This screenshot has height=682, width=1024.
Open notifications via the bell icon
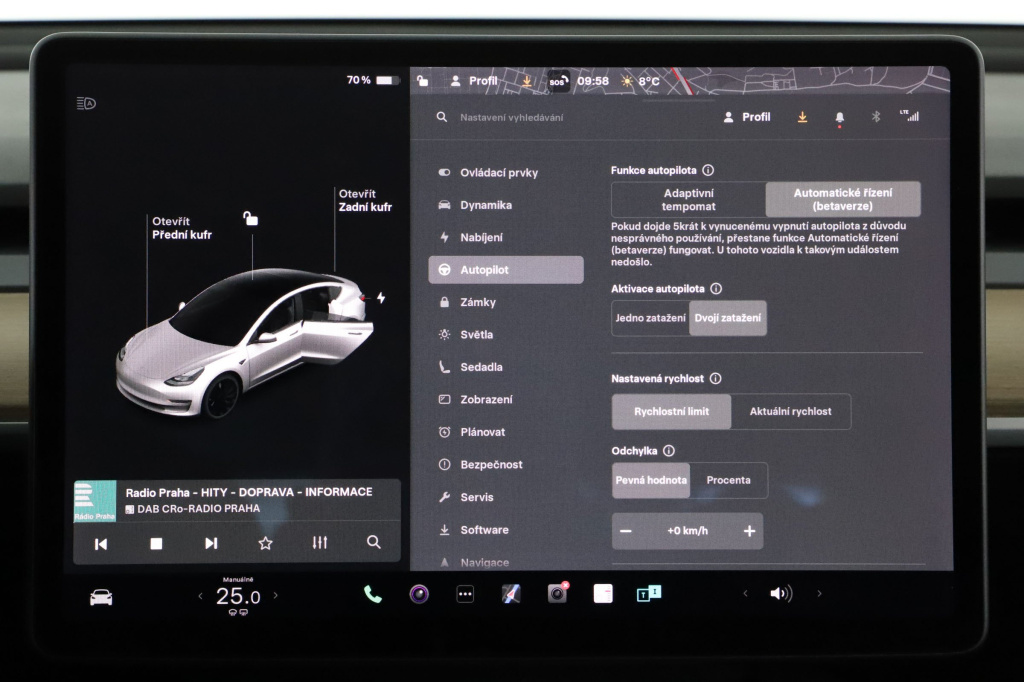(839, 117)
